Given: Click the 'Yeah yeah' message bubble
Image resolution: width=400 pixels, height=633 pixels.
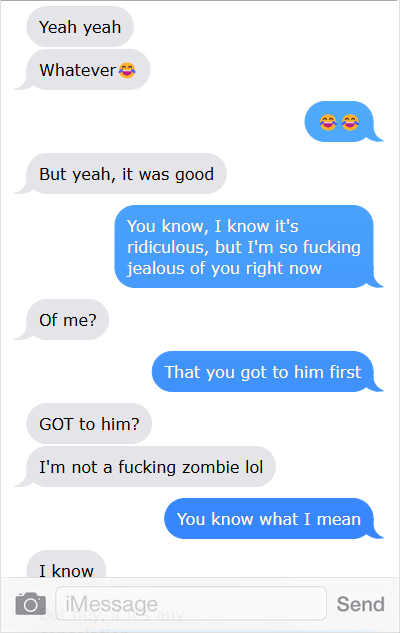Looking at the screenshot, I should pos(80,27).
